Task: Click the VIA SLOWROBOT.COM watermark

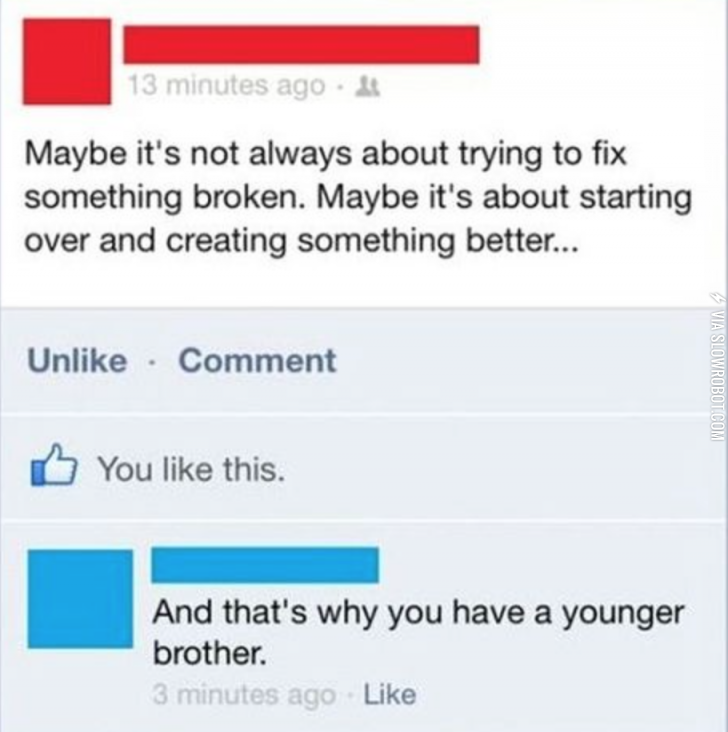Action: [716, 366]
